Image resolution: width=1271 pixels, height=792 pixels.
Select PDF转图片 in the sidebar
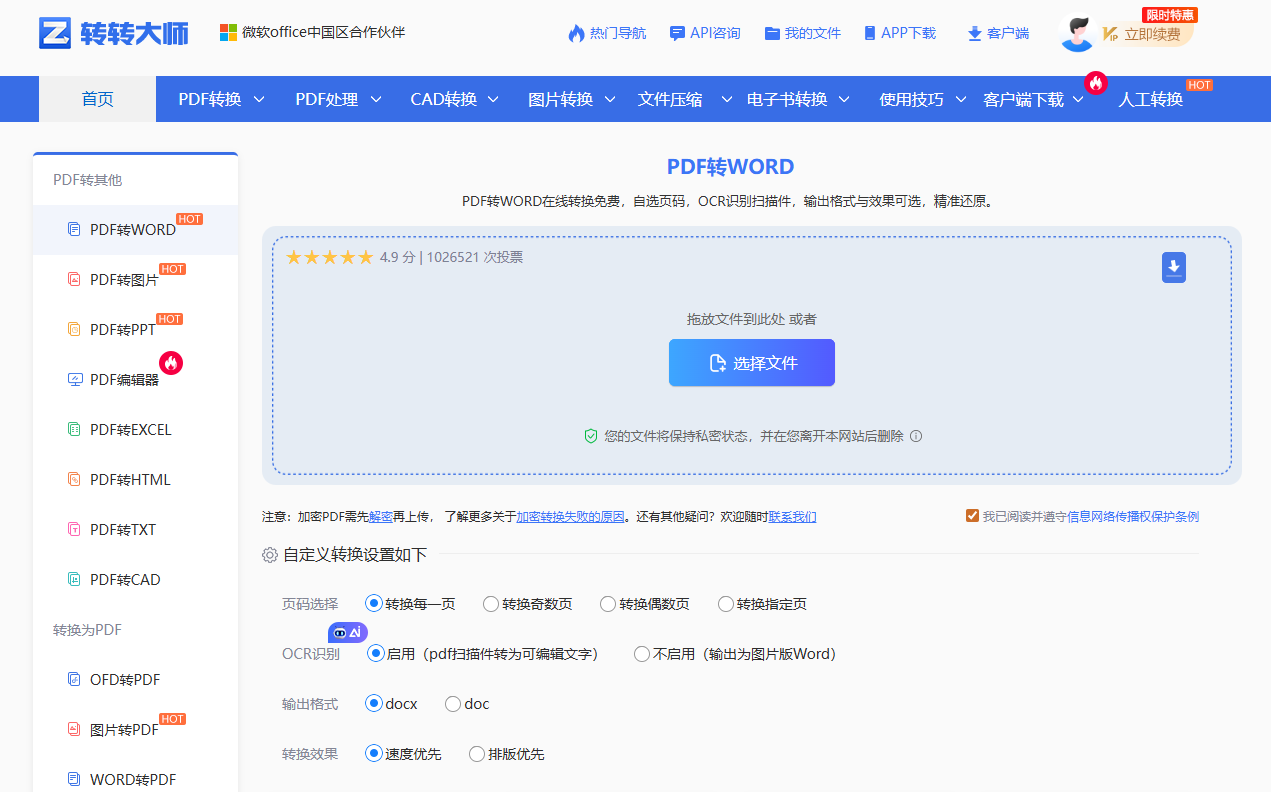(x=123, y=279)
